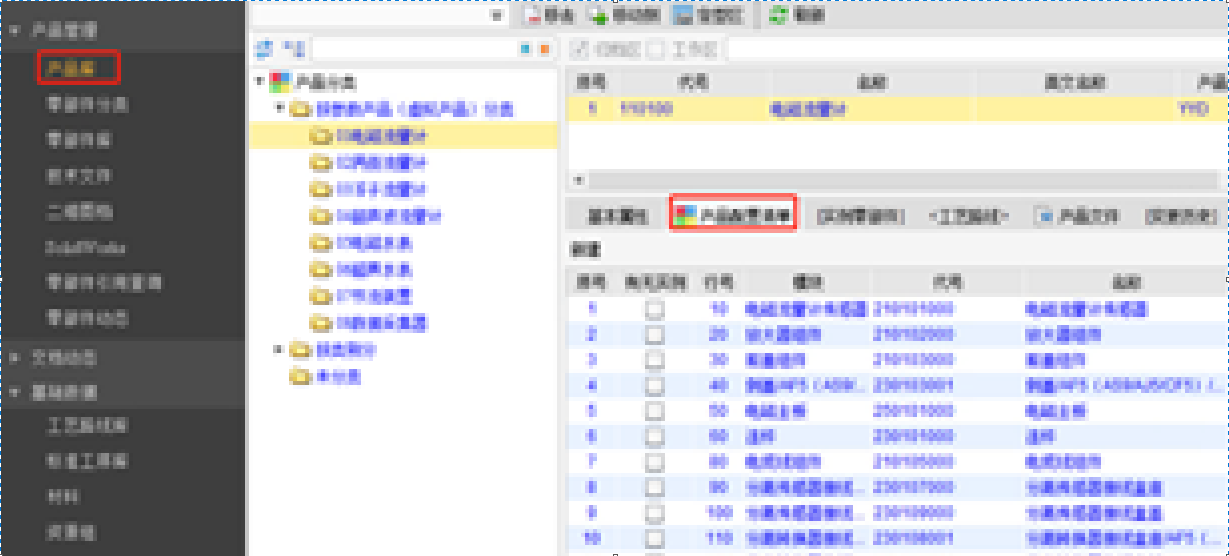Tick the checkbox in configuration list row 7
1229x556 pixels.
(654, 463)
